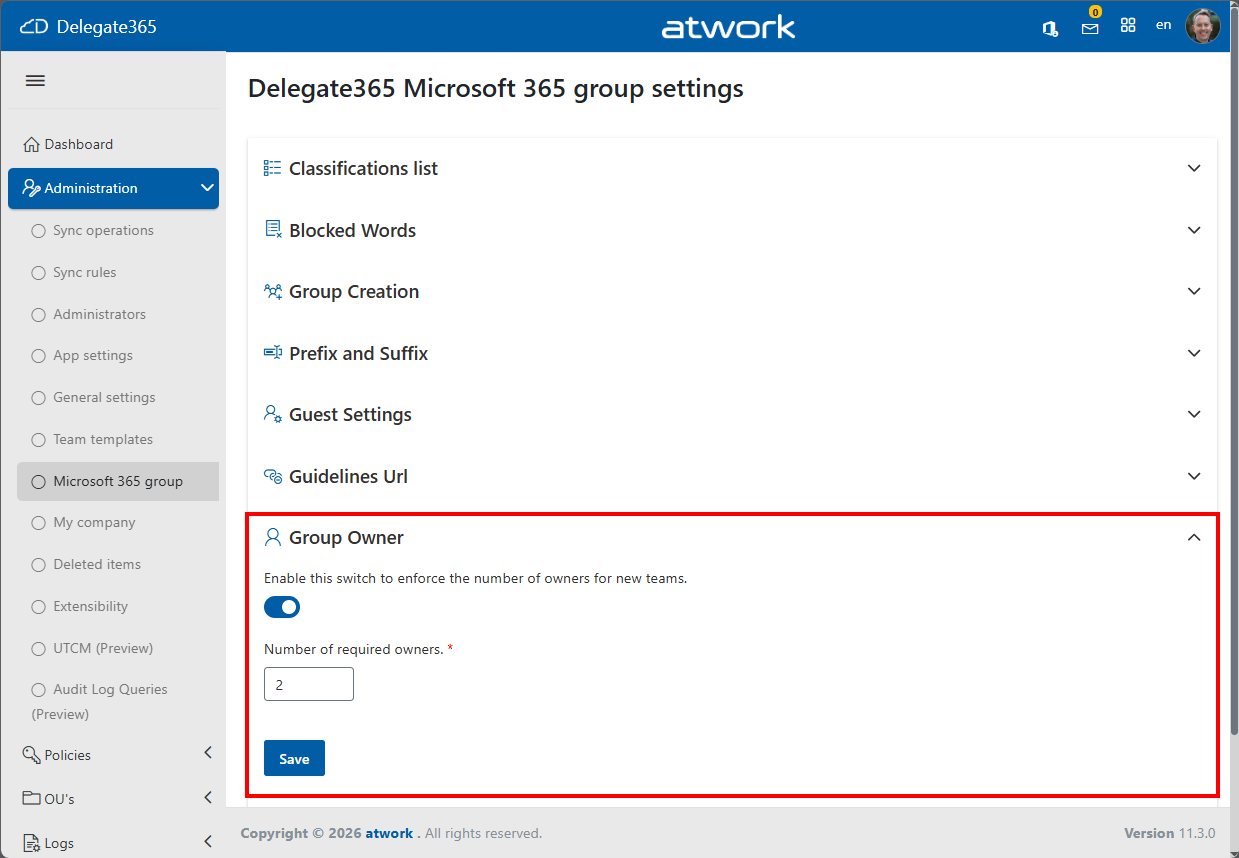Image resolution: width=1239 pixels, height=858 pixels.
Task: Click the Delegate365 logo
Action: [89, 27]
